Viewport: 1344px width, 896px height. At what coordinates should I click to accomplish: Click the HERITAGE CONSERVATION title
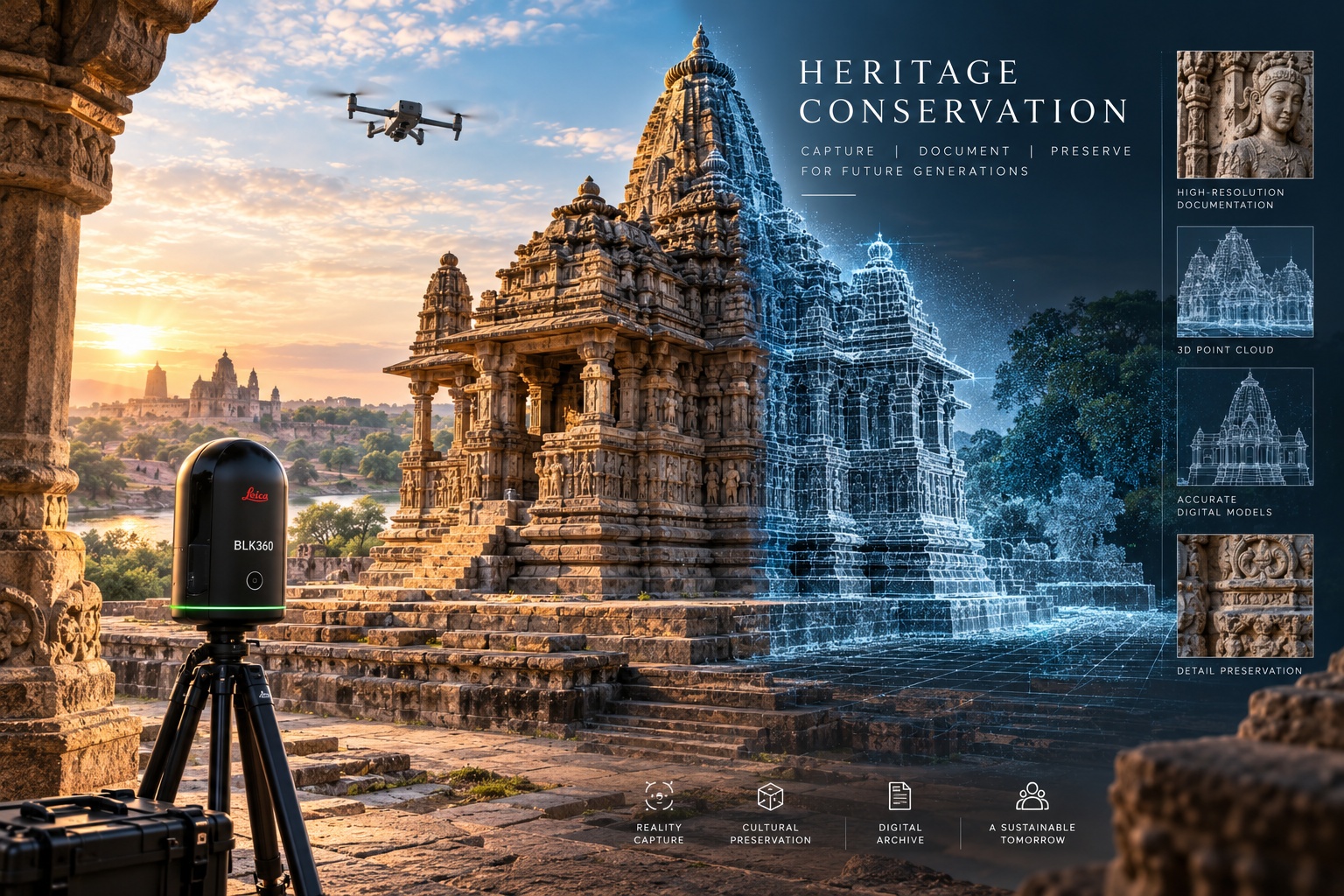(963, 92)
